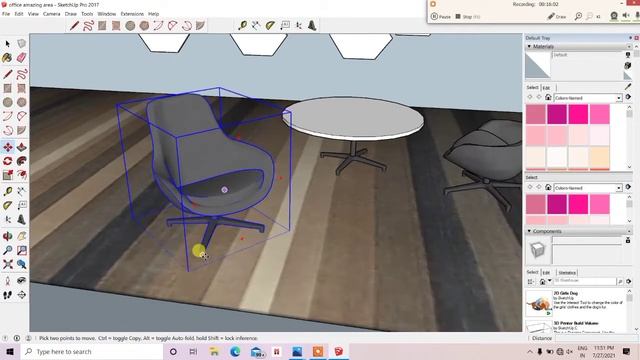
Task: Choose the Freehand tool in top toolbar
Action: (88, 26)
